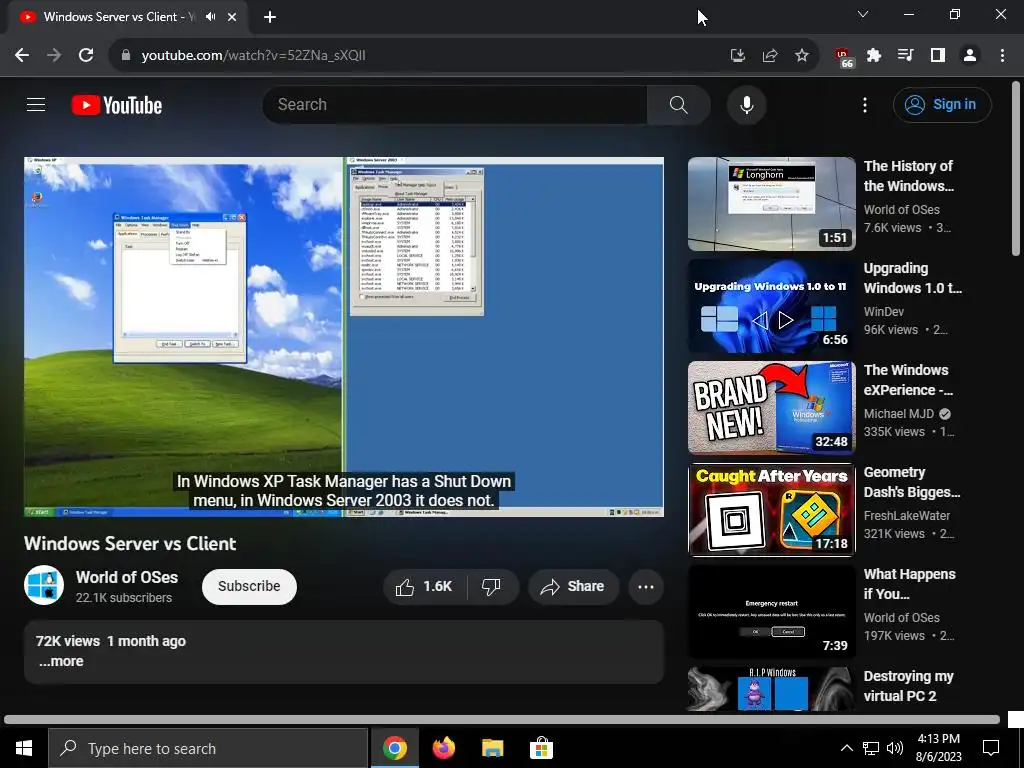Open Chrome three-dot menu
The image size is (1024, 768).
coord(1002,56)
